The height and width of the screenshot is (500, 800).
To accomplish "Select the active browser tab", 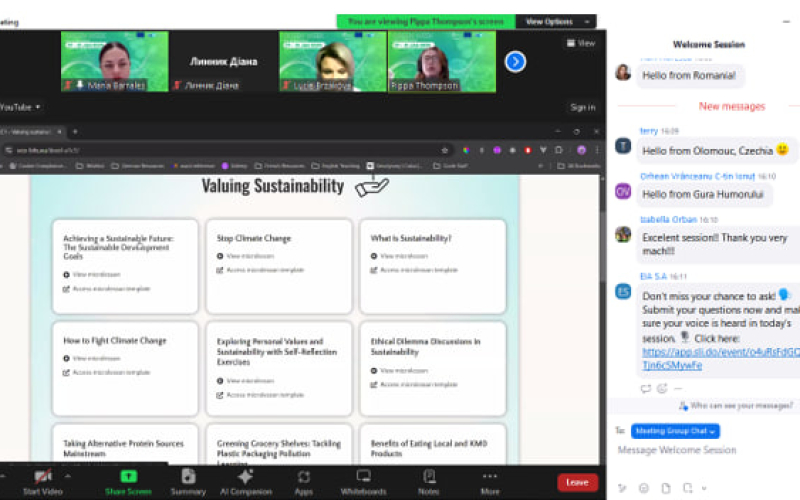I will pos(33,132).
